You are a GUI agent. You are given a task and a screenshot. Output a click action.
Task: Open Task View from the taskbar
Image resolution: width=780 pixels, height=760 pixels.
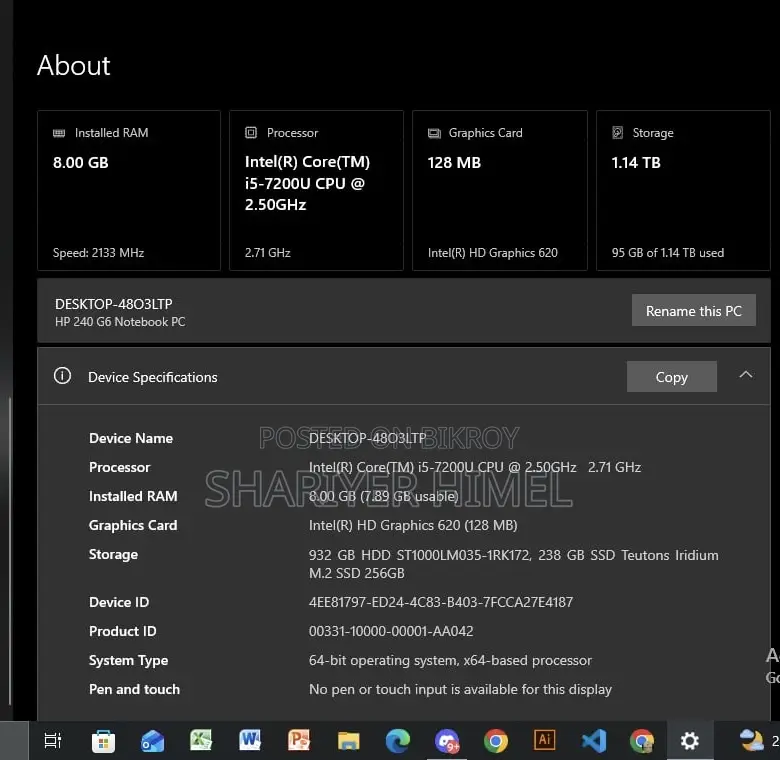tap(53, 741)
